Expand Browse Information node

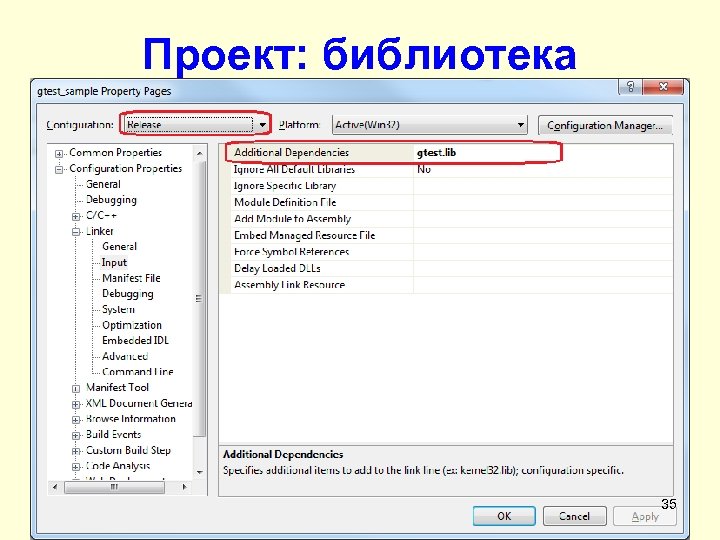pyautogui.click(x=76, y=420)
